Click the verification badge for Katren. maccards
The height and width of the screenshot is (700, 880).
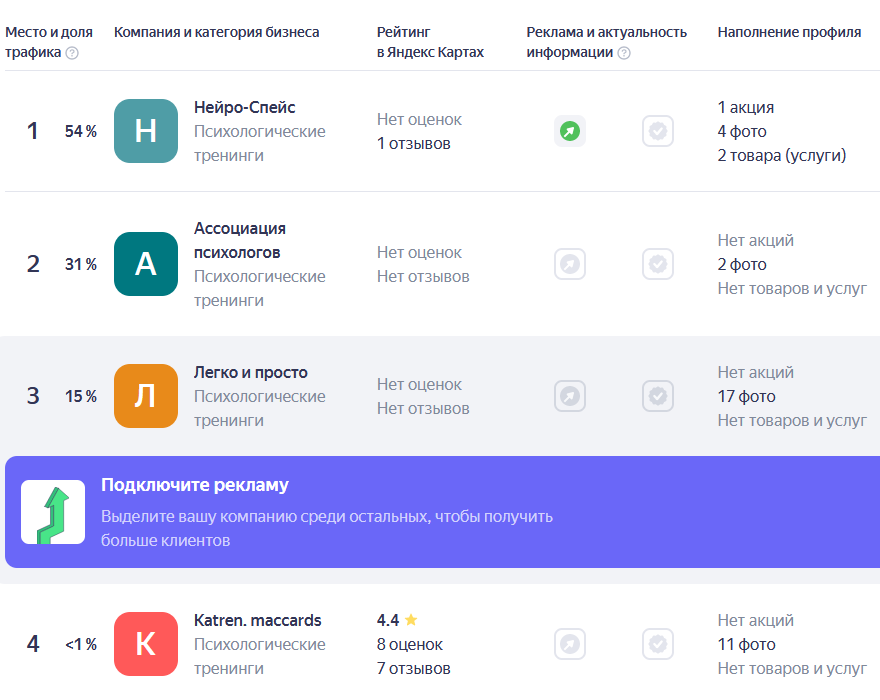(x=658, y=644)
